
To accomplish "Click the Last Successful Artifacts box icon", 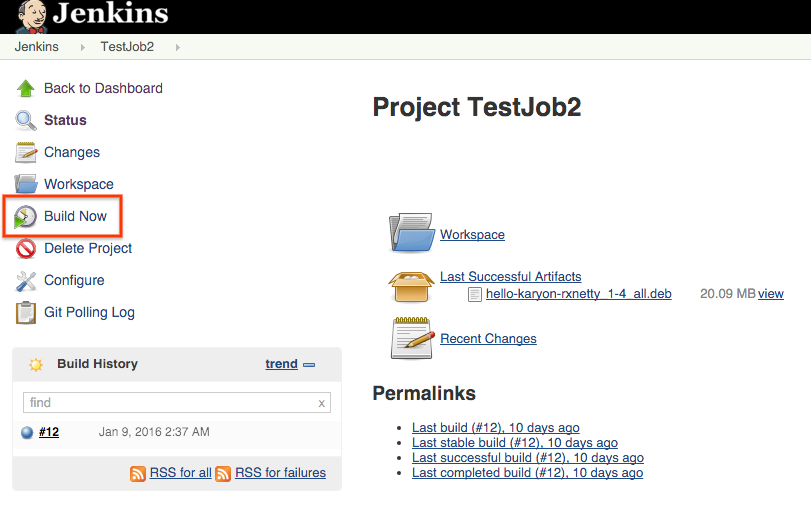I will pos(411,287).
